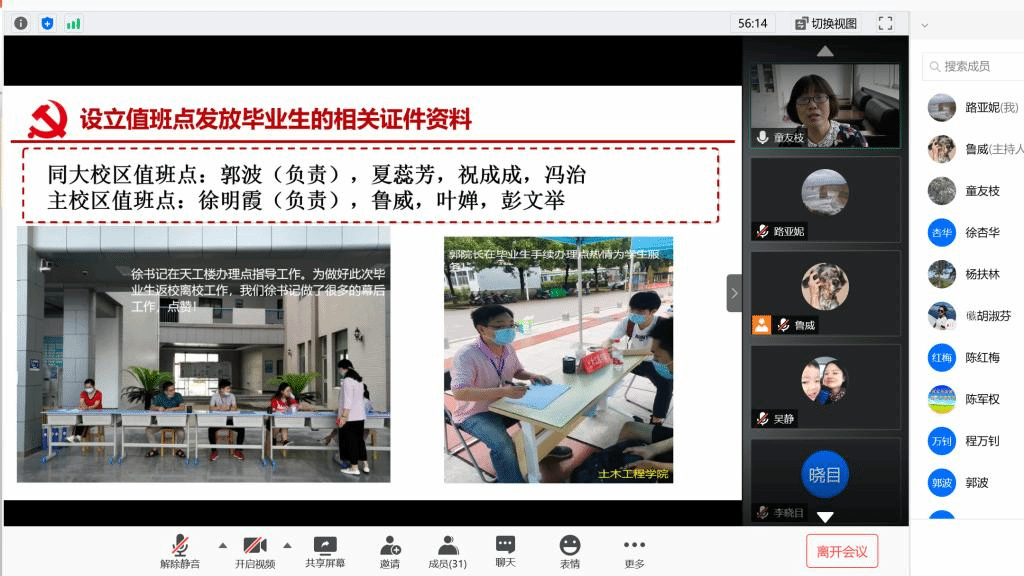This screenshot has height=576, width=1024.
Task: Expand video options arrow beside 开启视频
Action: click(x=287, y=545)
